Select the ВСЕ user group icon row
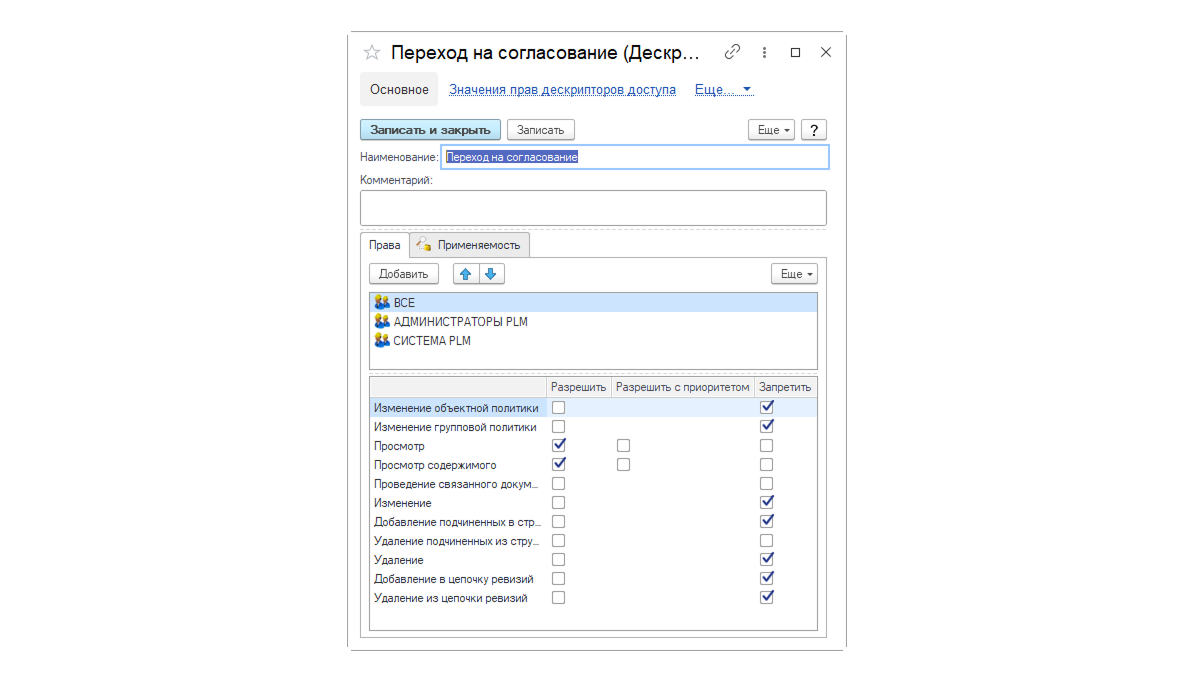Viewport: 1193px width, 682px height. [x=593, y=303]
